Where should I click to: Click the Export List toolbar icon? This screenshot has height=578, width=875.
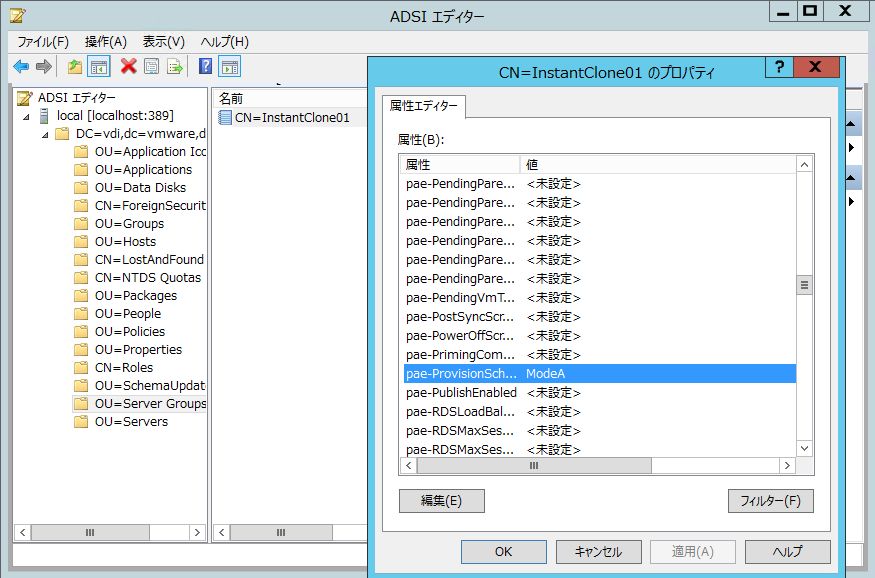175,67
